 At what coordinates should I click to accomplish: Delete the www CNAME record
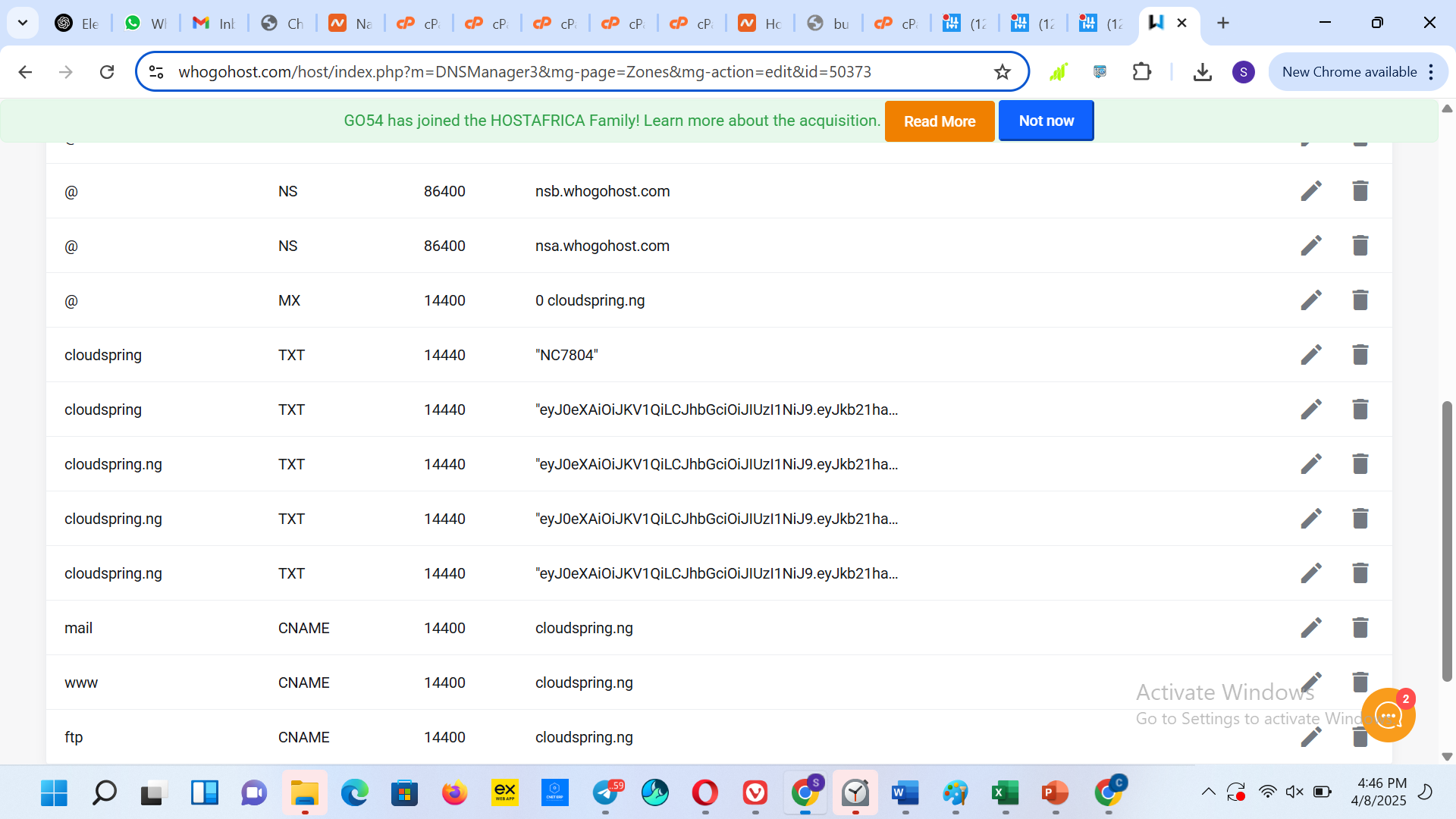pos(1360,682)
